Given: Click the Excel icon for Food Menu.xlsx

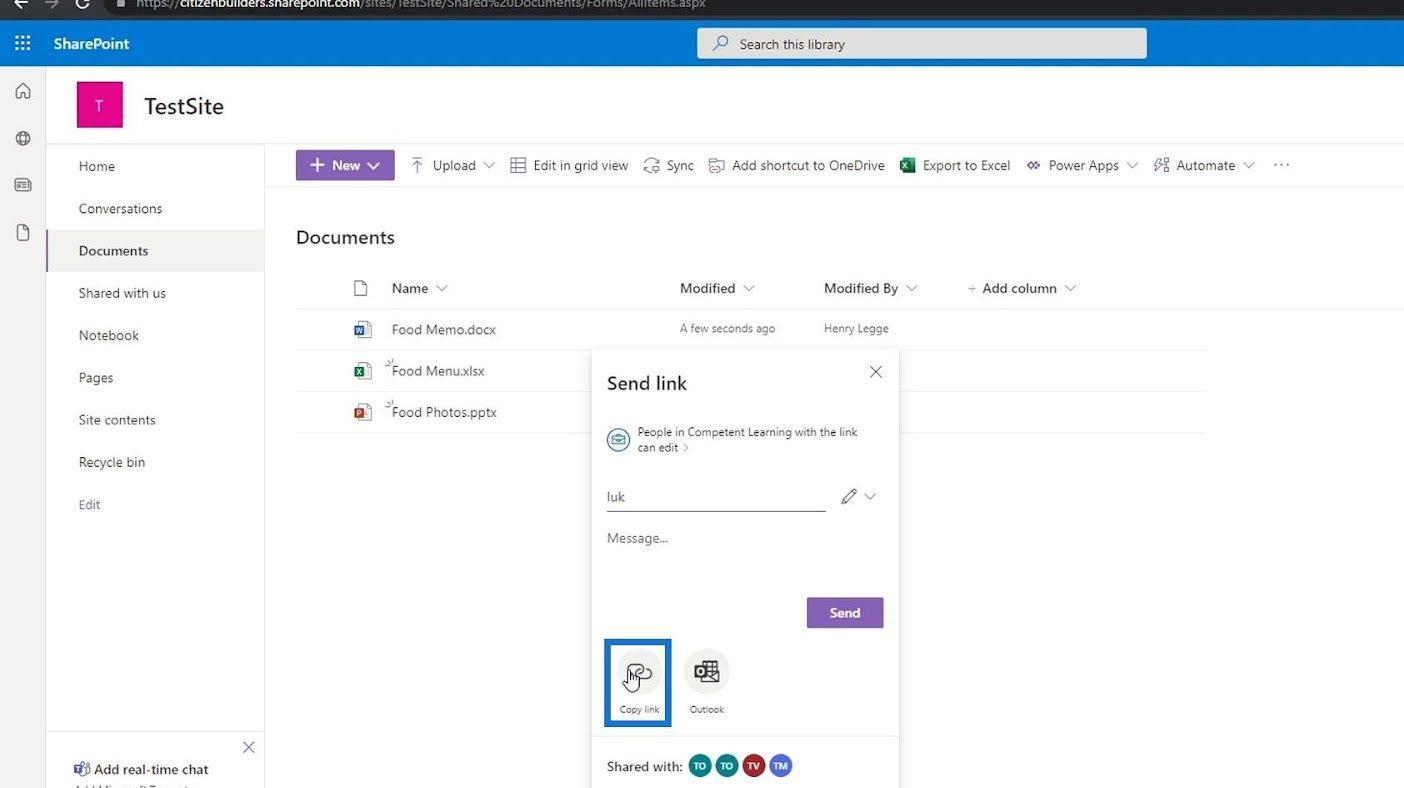Looking at the screenshot, I should [362, 370].
